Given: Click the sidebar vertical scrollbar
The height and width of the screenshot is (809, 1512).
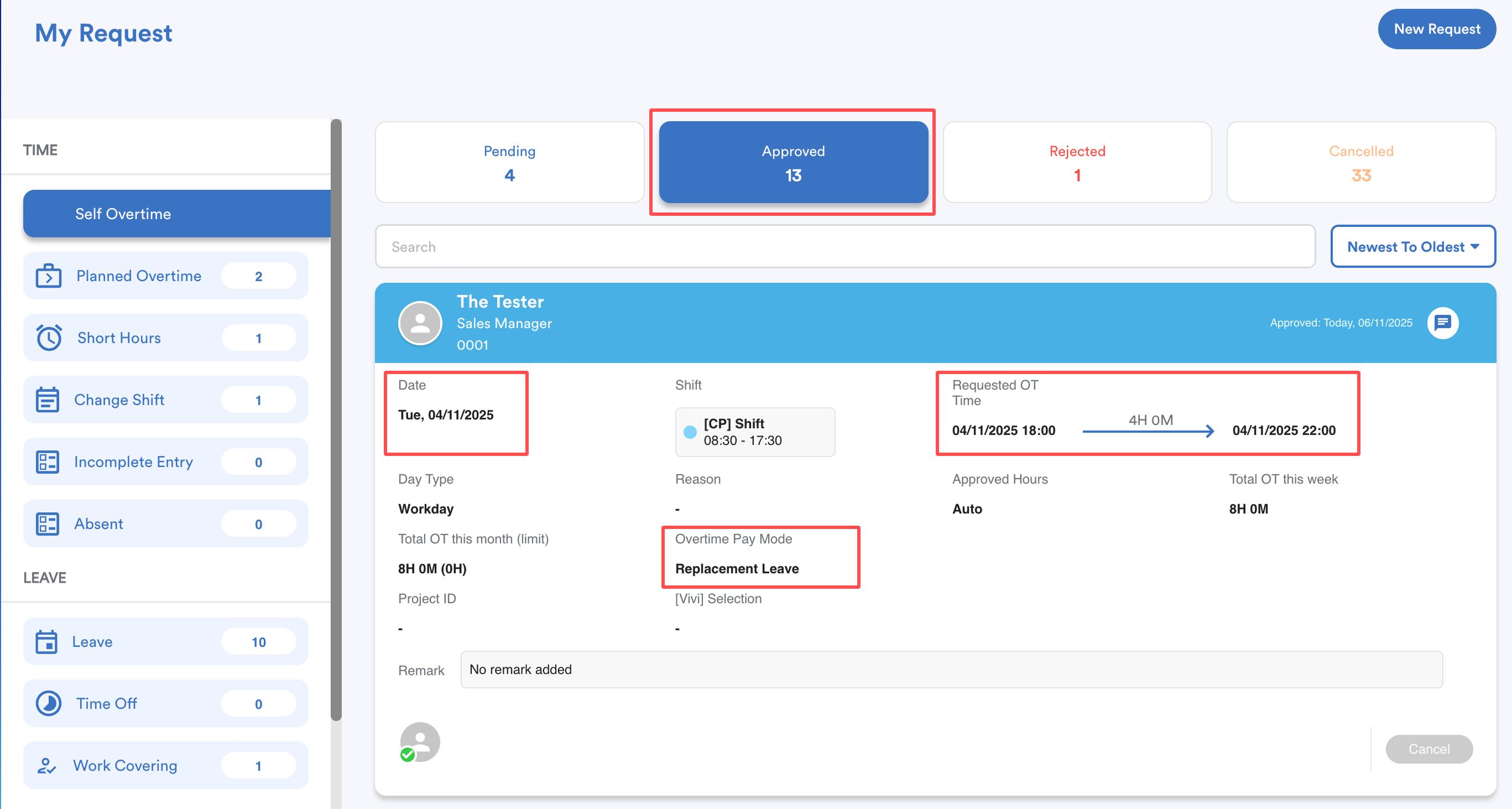Looking at the screenshot, I should point(336,419).
